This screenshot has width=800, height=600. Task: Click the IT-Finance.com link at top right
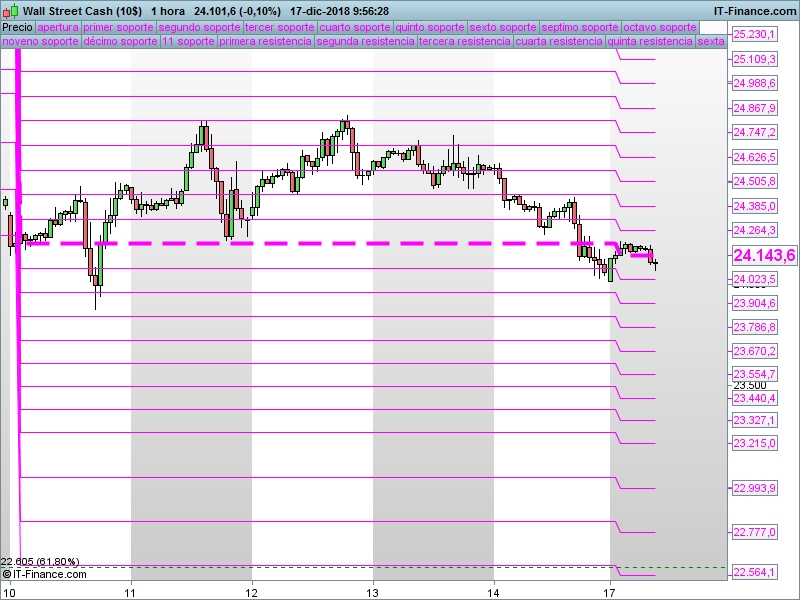[x=755, y=11]
